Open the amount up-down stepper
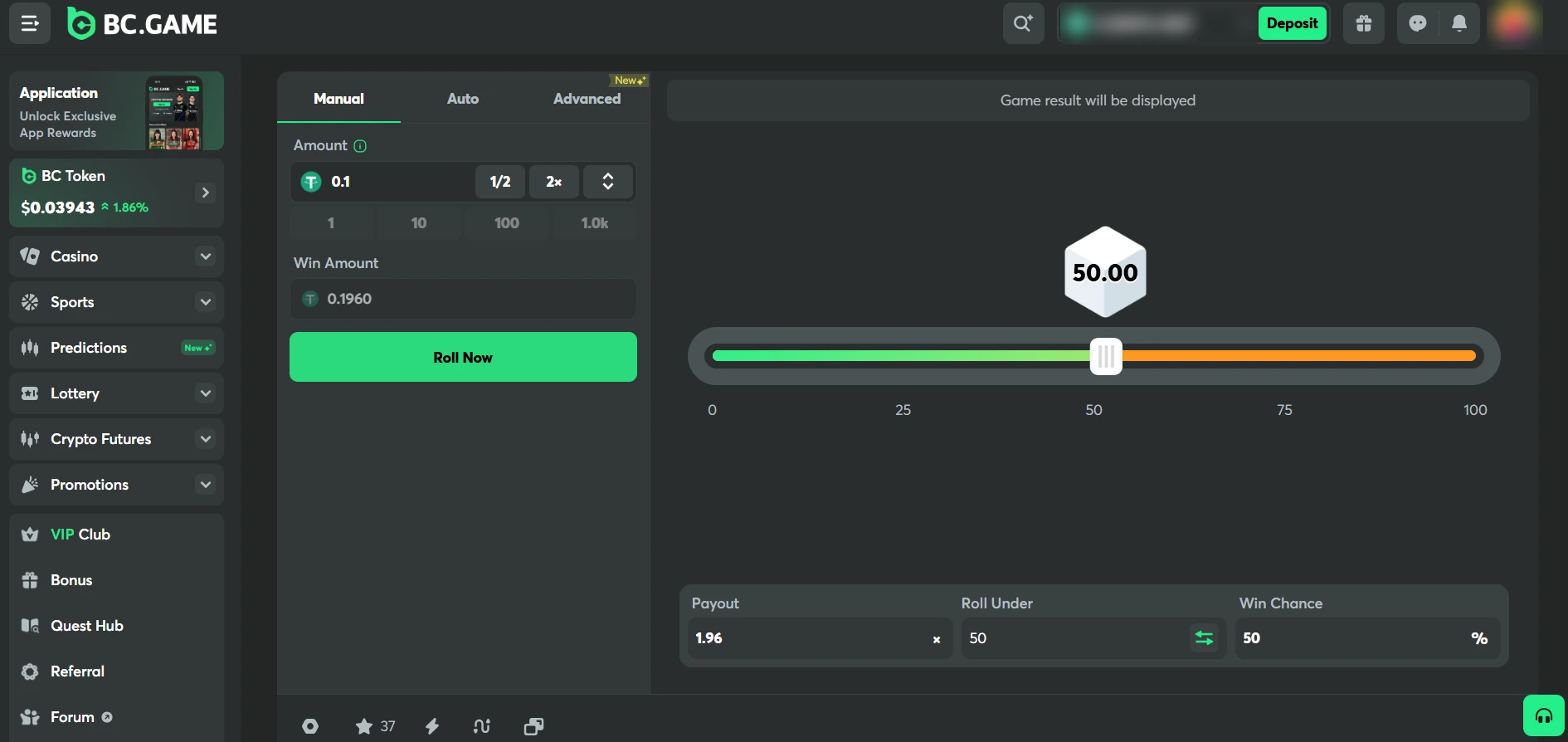The height and width of the screenshot is (742, 1568). (608, 182)
